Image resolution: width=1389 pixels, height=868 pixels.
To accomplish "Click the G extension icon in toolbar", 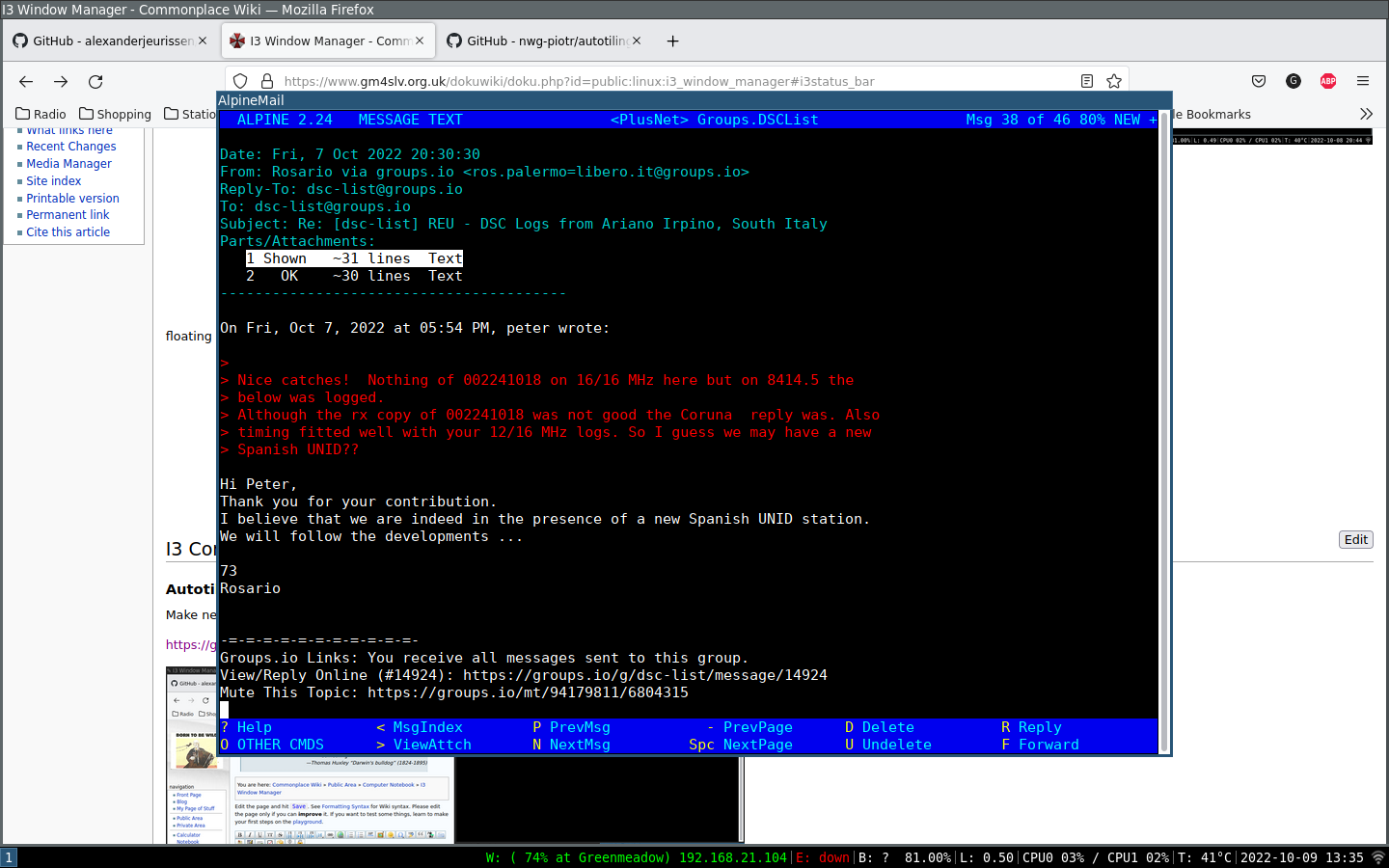I will tap(1293, 81).
